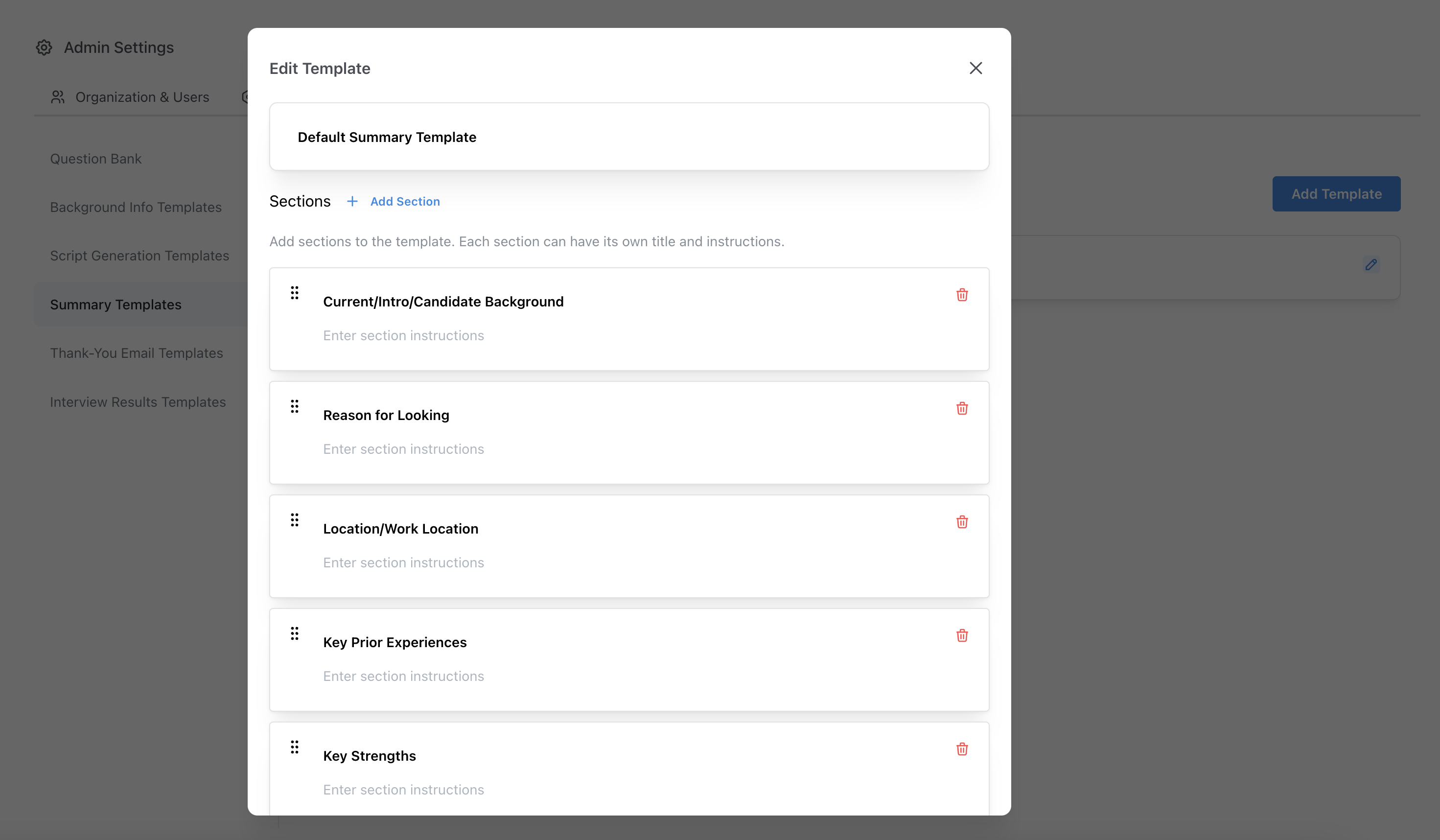Click the Add Template button
This screenshot has height=840, width=1440.
(1336, 194)
